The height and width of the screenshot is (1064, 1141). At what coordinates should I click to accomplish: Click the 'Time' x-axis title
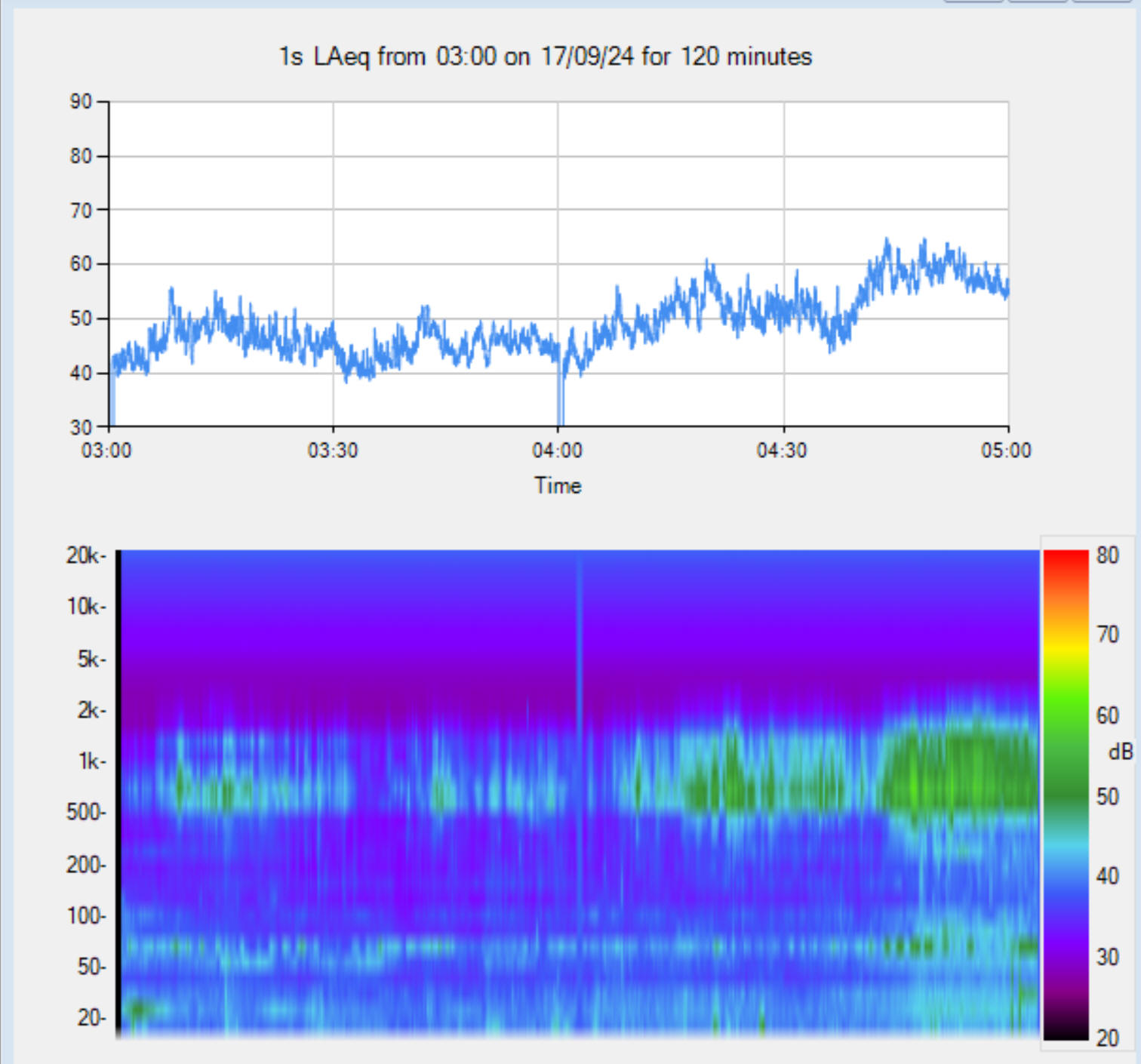pos(558,485)
